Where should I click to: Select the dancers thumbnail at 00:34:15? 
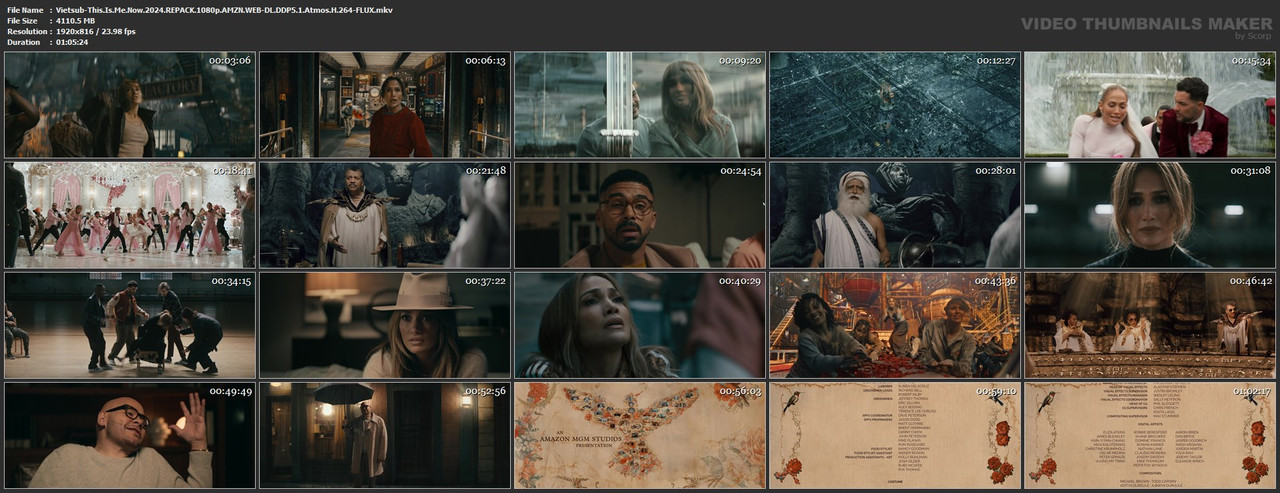point(130,325)
